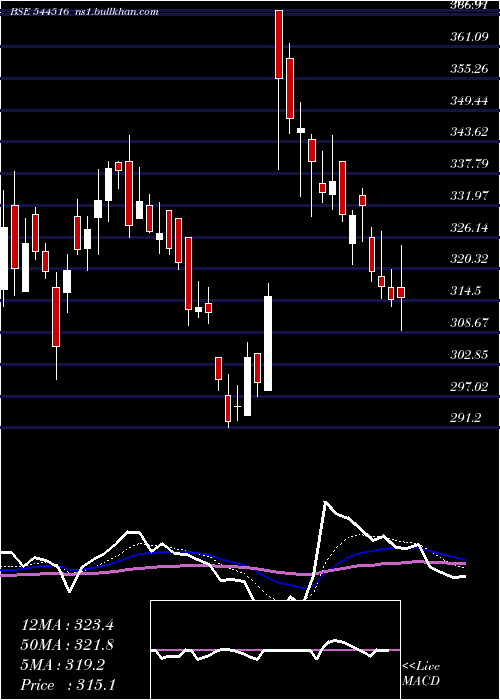Click the 5MA : 319.2 readout
The height and width of the screenshot is (700, 500).
click(x=63, y=665)
